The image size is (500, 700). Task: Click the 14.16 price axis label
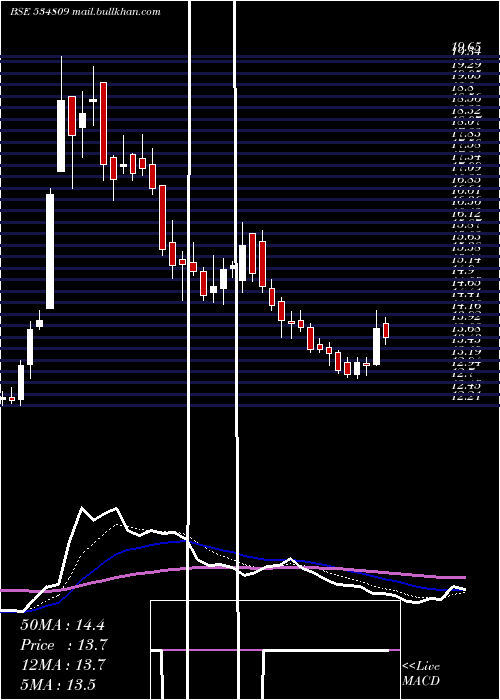point(467,306)
